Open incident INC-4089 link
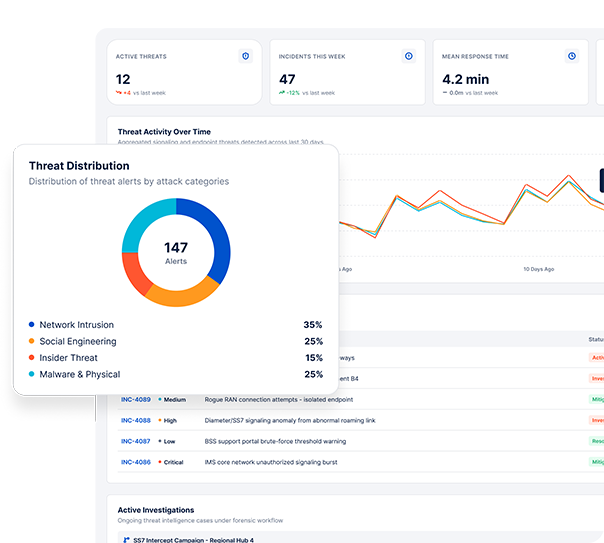This screenshot has height=543, width=604. click(136, 399)
